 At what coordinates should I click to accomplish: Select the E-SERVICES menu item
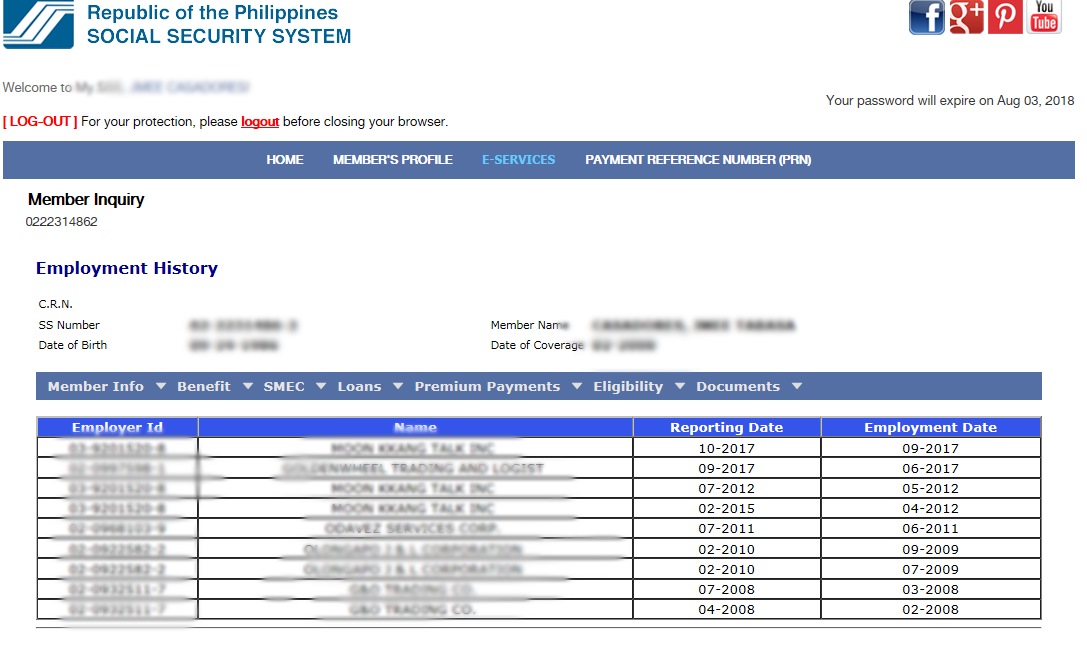click(518, 159)
